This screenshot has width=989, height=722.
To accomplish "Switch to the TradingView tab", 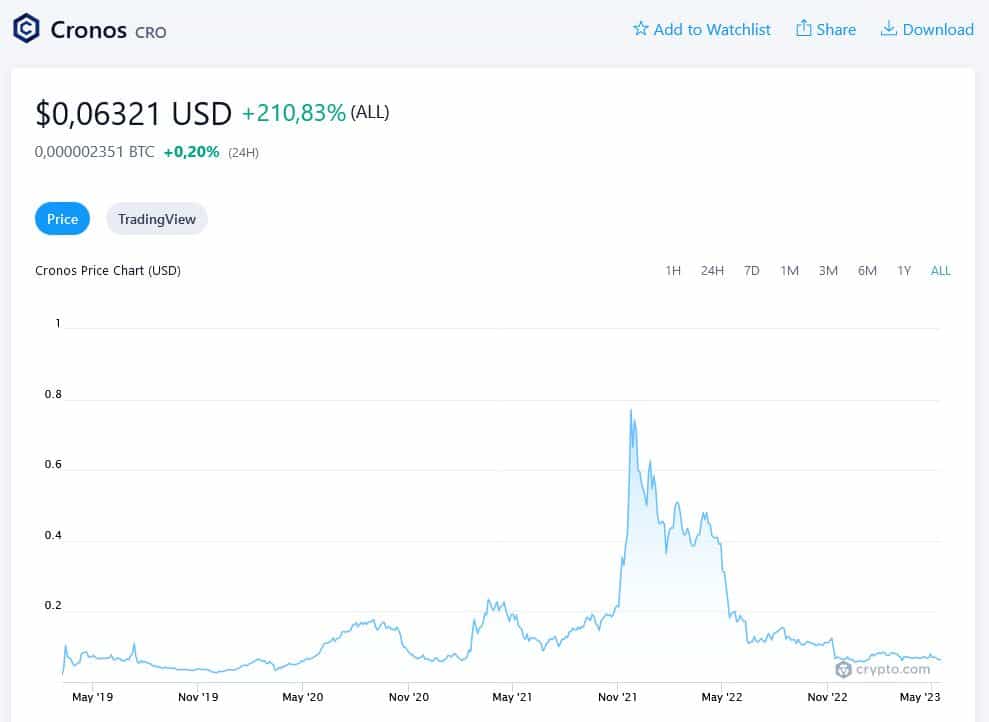I will (x=156, y=219).
